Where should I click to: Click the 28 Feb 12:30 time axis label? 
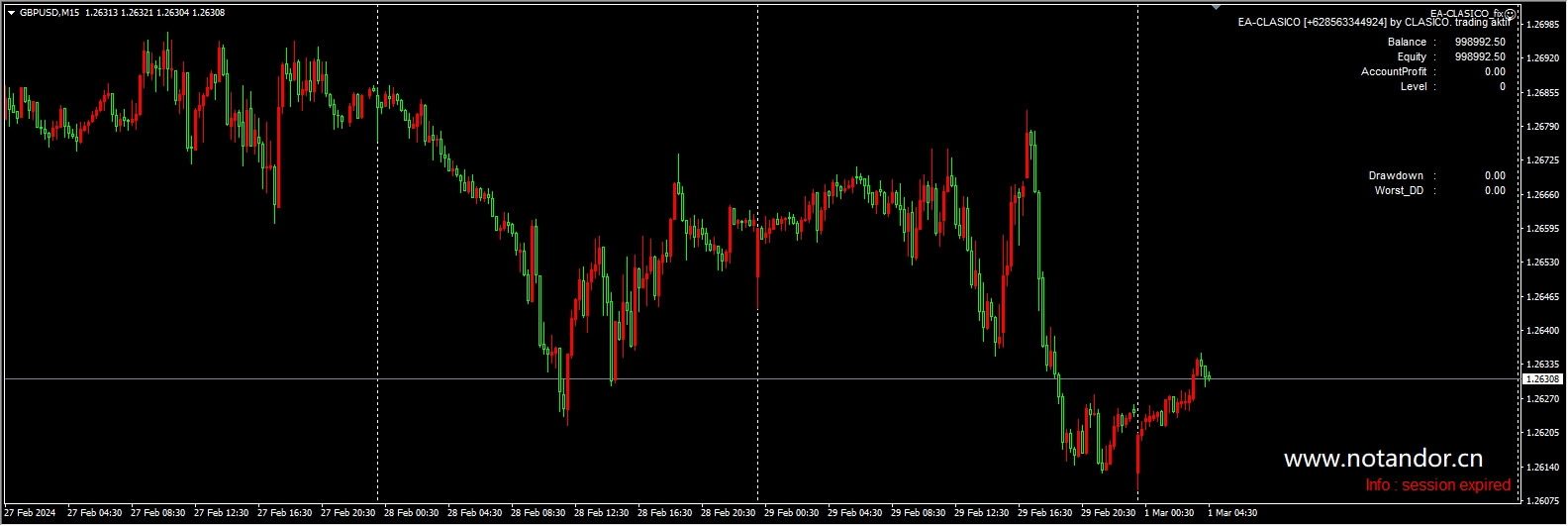click(x=601, y=513)
